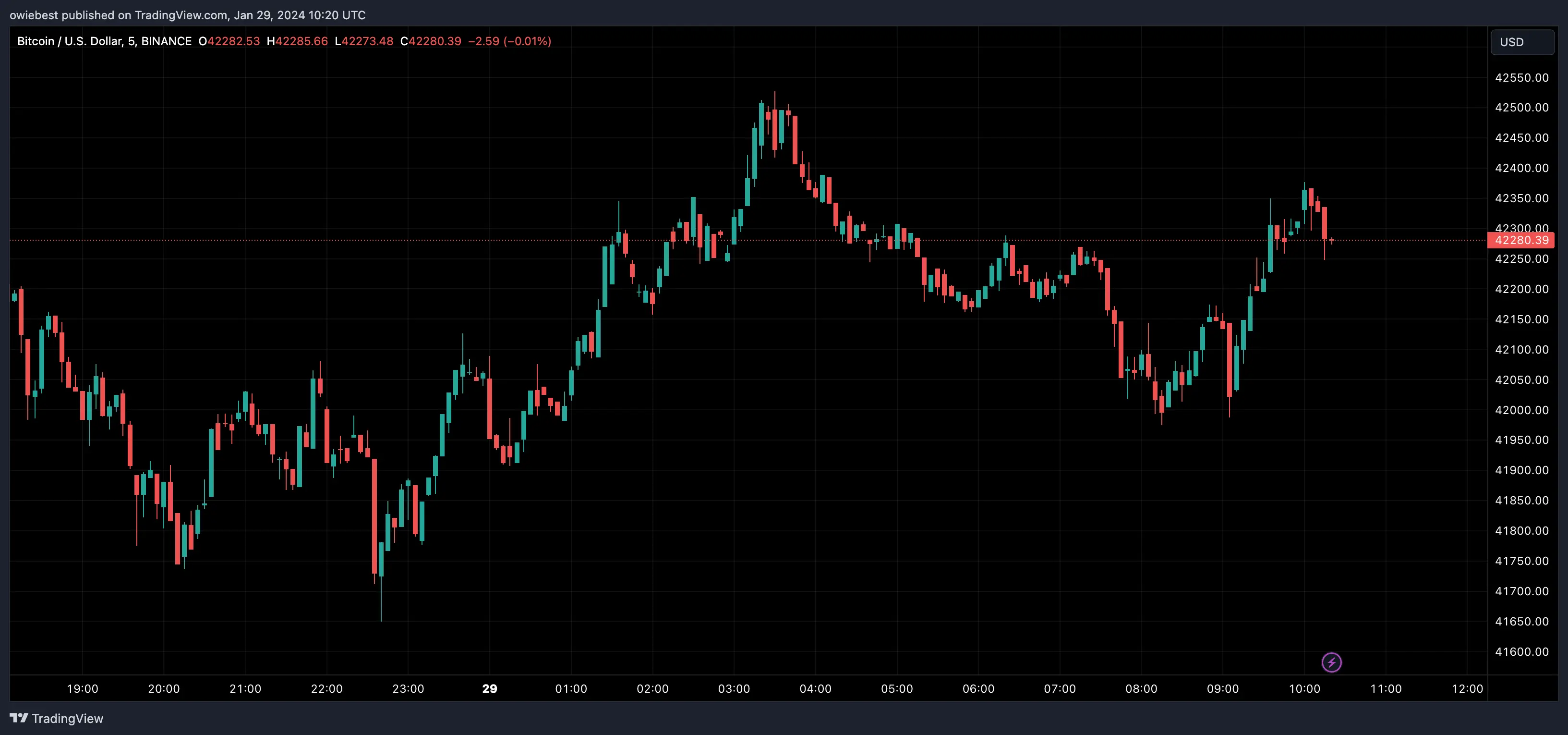The width and height of the screenshot is (1568, 735).
Task: Click the open price value O42282.53
Action: point(230,41)
